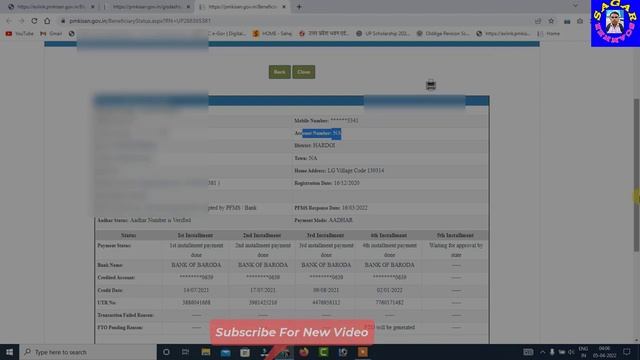This screenshot has width=640, height=360.
Task: Switch to the second pmkisan.gov.in tab
Action: click(147, 7)
